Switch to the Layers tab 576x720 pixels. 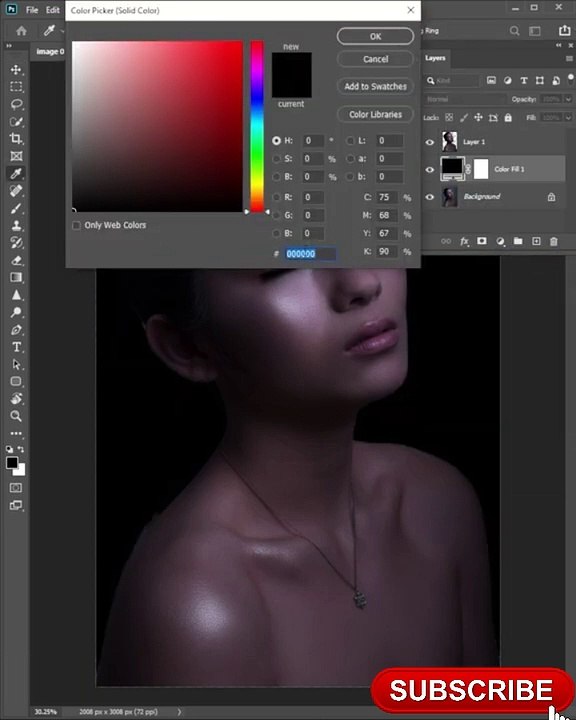click(435, 58)
